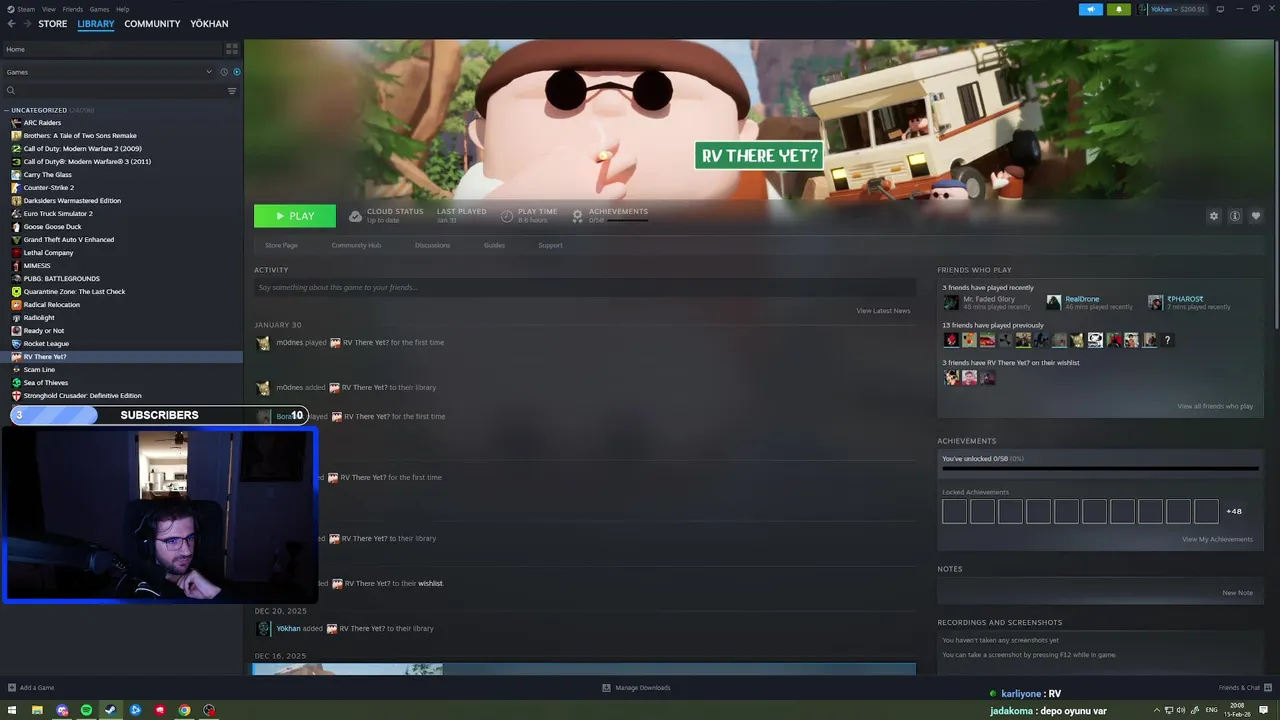
Task: Go forward with the right arrow
Action: click(x=26, y=24)
